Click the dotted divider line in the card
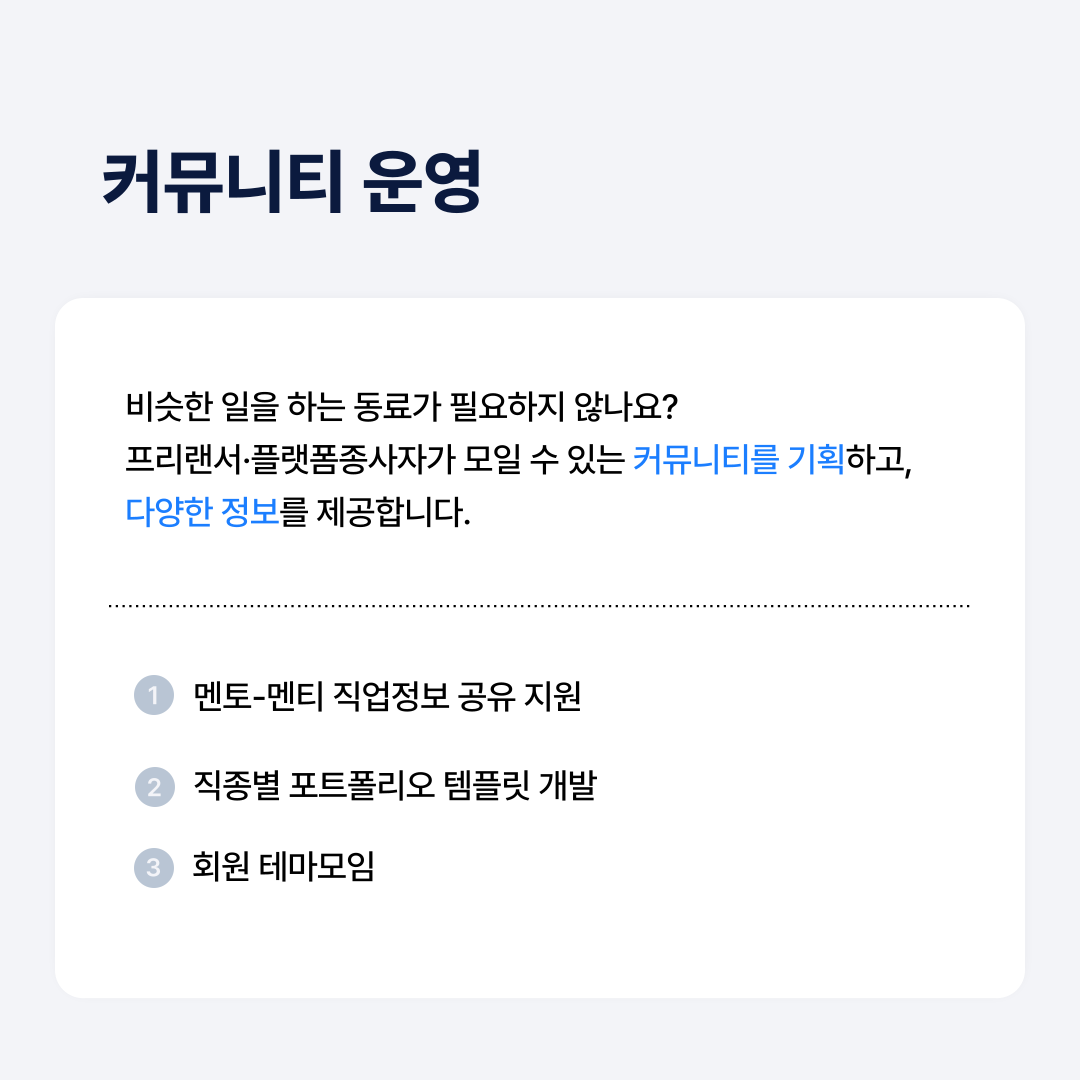This screenshot has width=1080, height=1080. [539, 606]
